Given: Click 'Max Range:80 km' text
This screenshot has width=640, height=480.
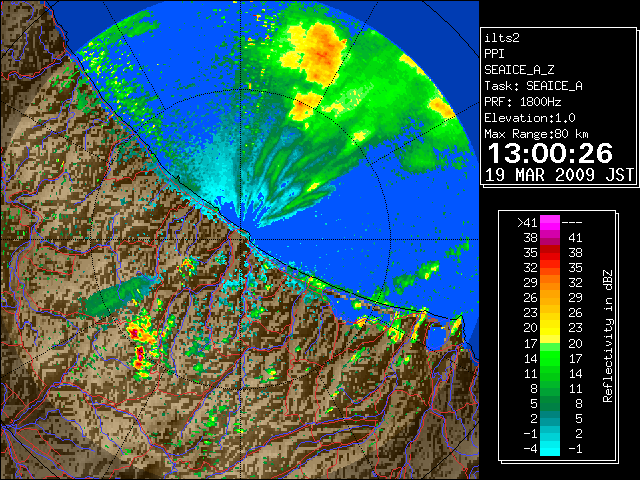Looking at the screenshot, I should pos(536,134).
